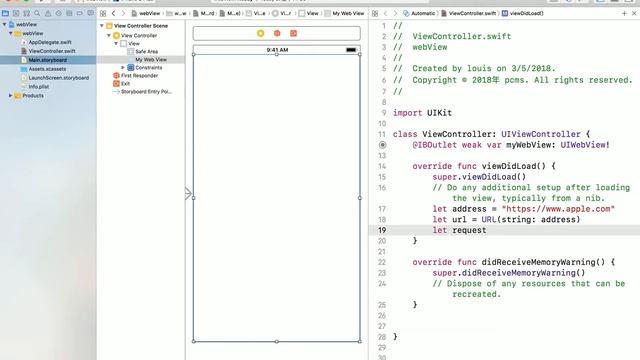The image size is (640, 360).
Task: Open the Find navigator magnifier icon
Action: click(37, 13)
